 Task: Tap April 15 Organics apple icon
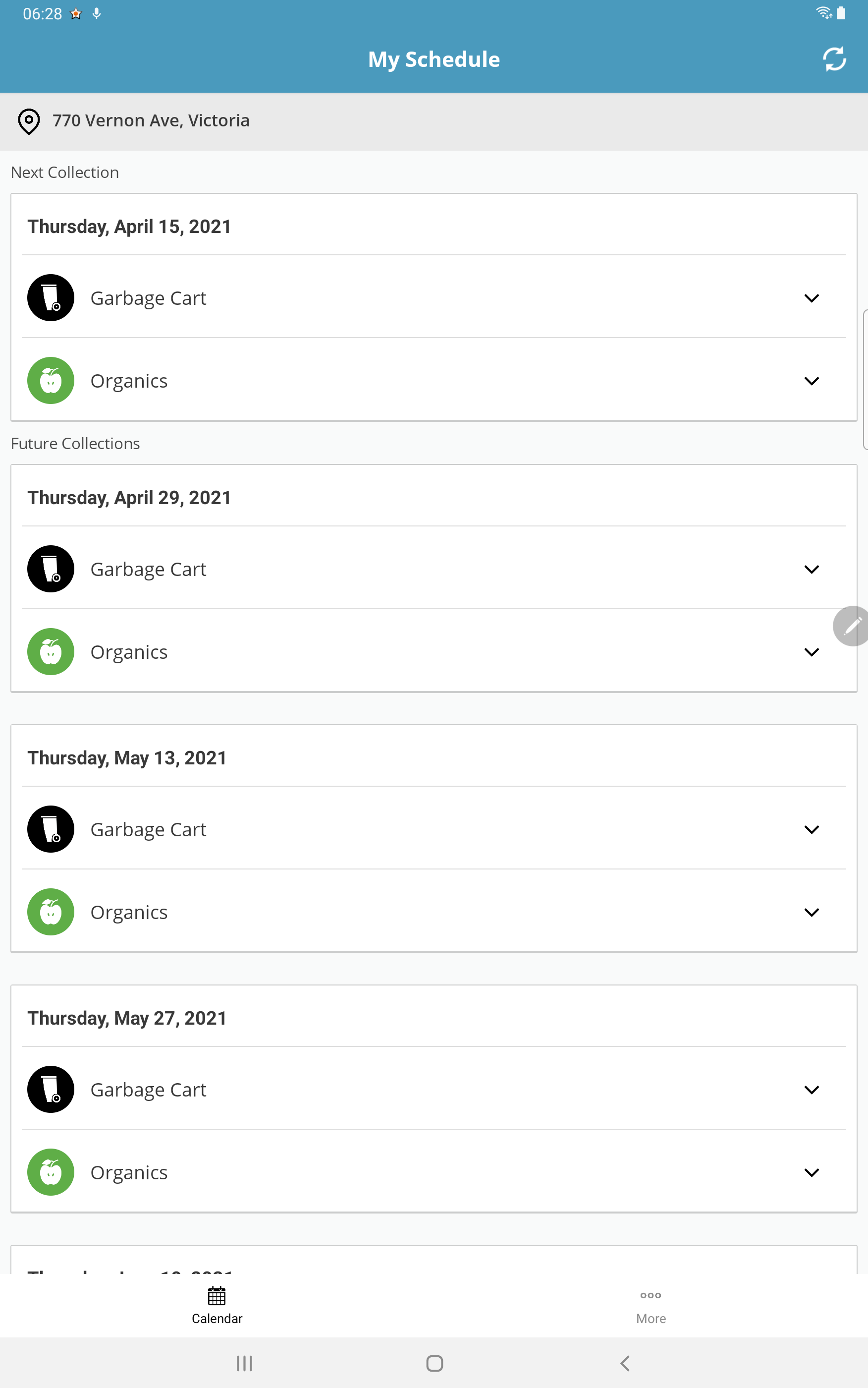pos(51,380)
